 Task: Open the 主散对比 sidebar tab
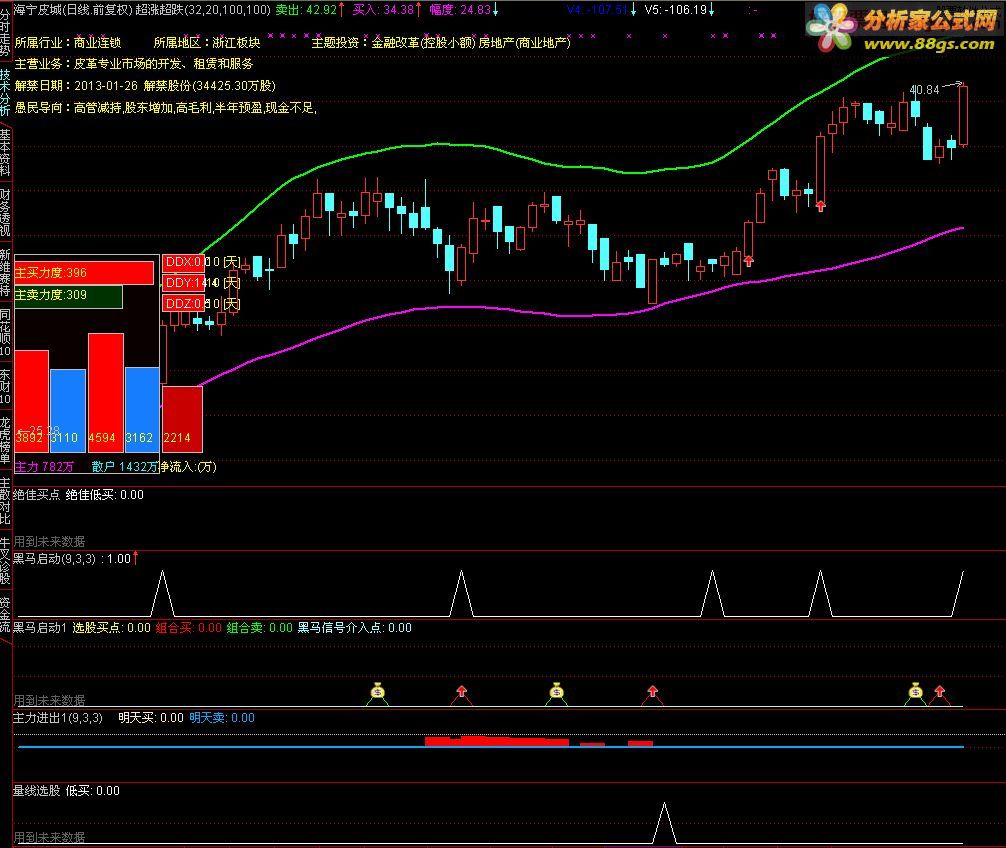click(5, 500)
